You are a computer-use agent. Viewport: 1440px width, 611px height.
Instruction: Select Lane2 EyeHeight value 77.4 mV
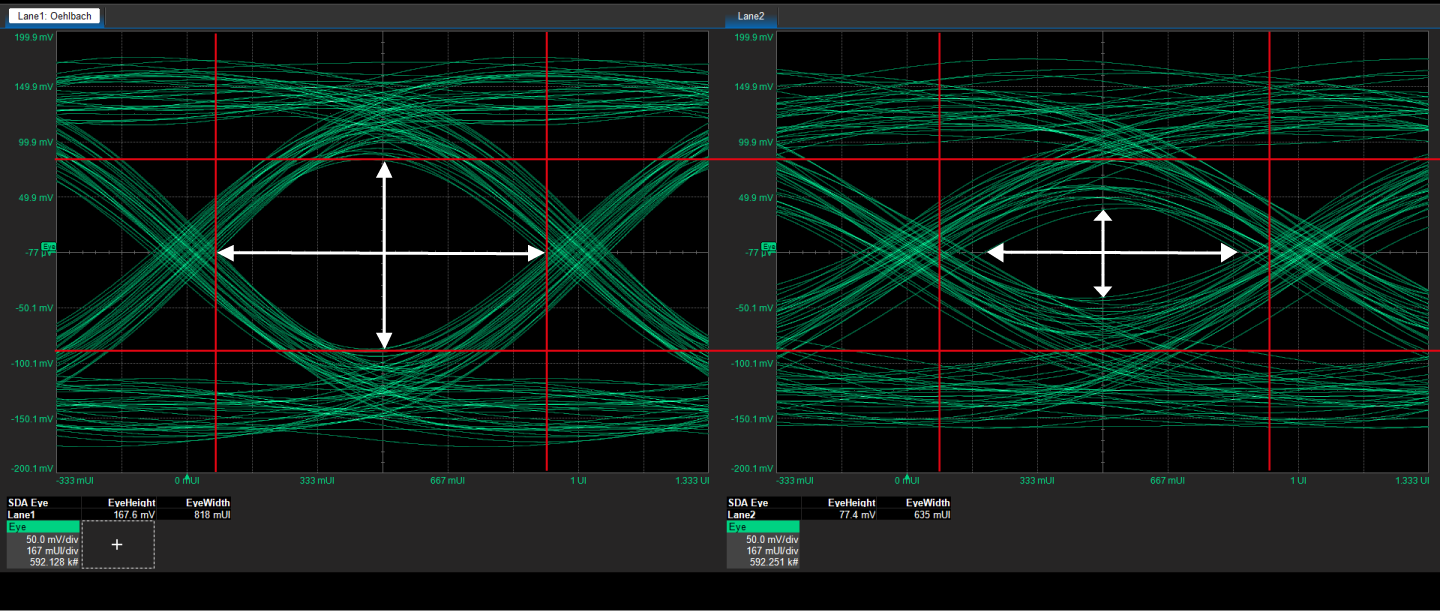click(x=856, y=515)
